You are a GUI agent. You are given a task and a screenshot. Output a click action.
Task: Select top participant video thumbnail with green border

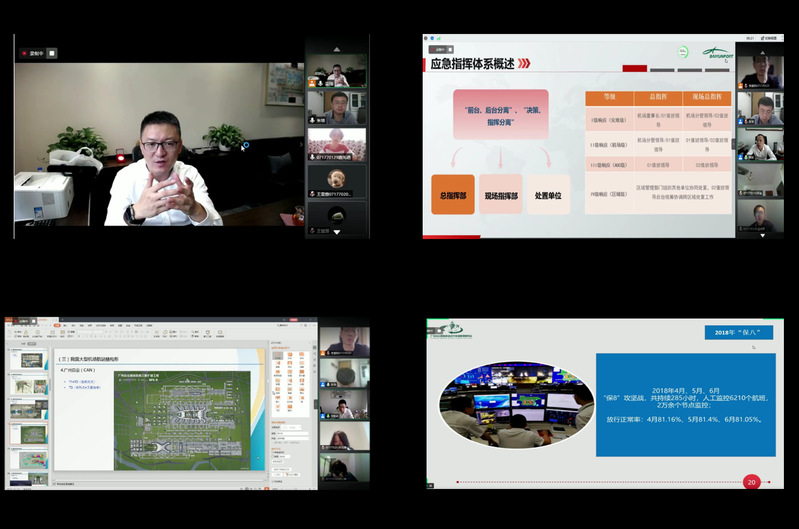336,70
